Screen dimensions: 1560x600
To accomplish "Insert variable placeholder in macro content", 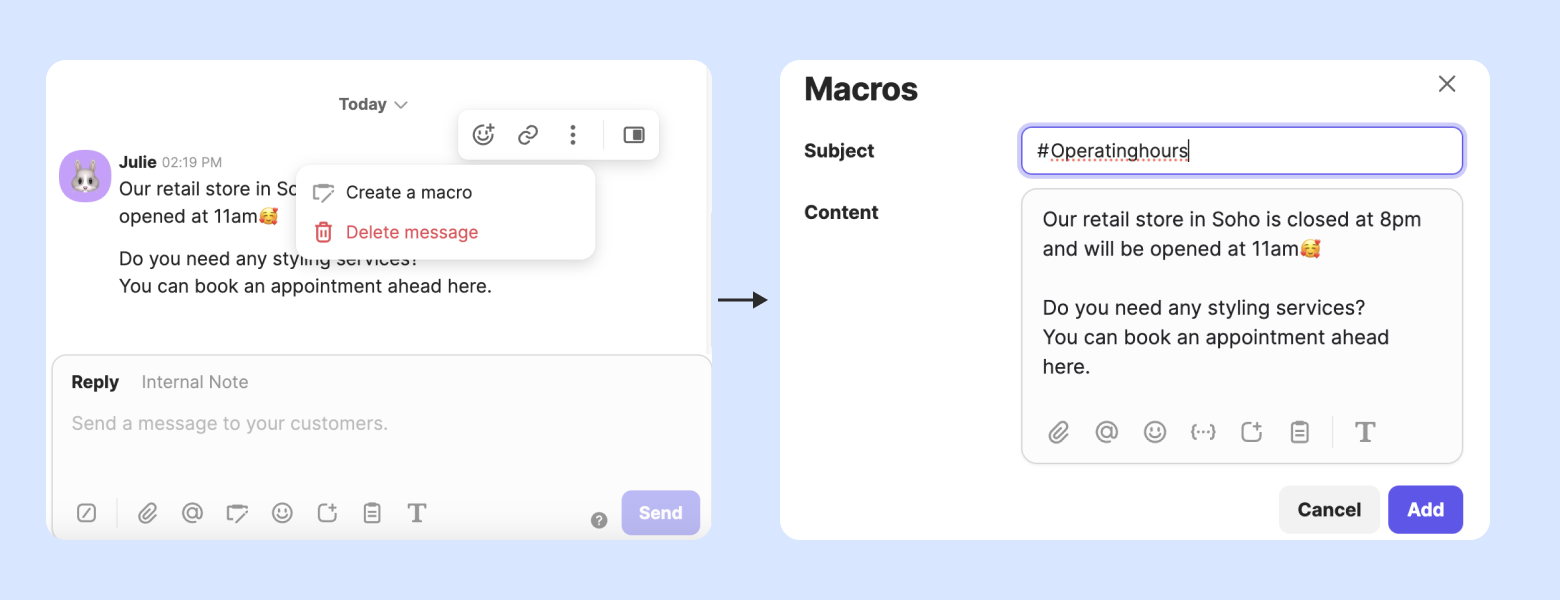I will click(x=1203, y=432).
